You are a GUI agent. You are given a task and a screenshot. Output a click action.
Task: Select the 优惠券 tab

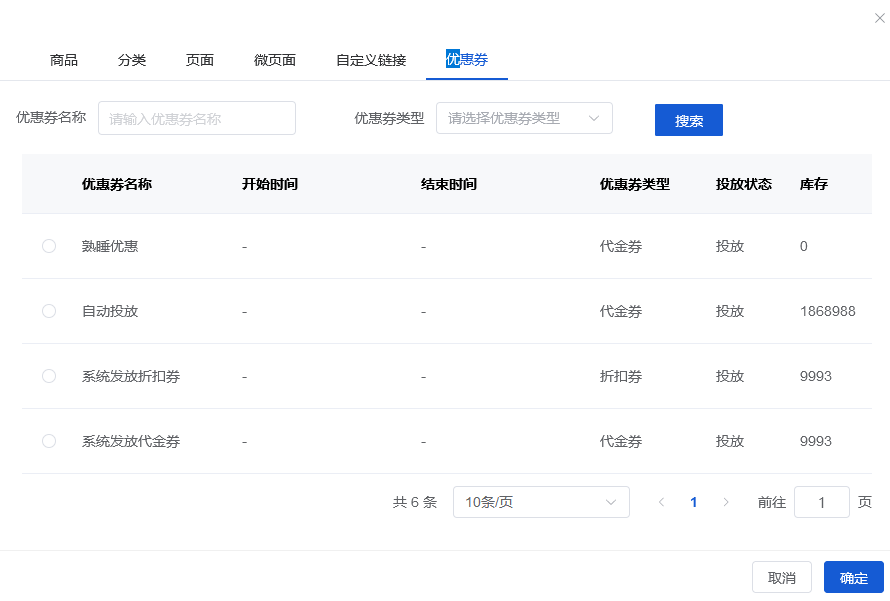tap(467, 59)
